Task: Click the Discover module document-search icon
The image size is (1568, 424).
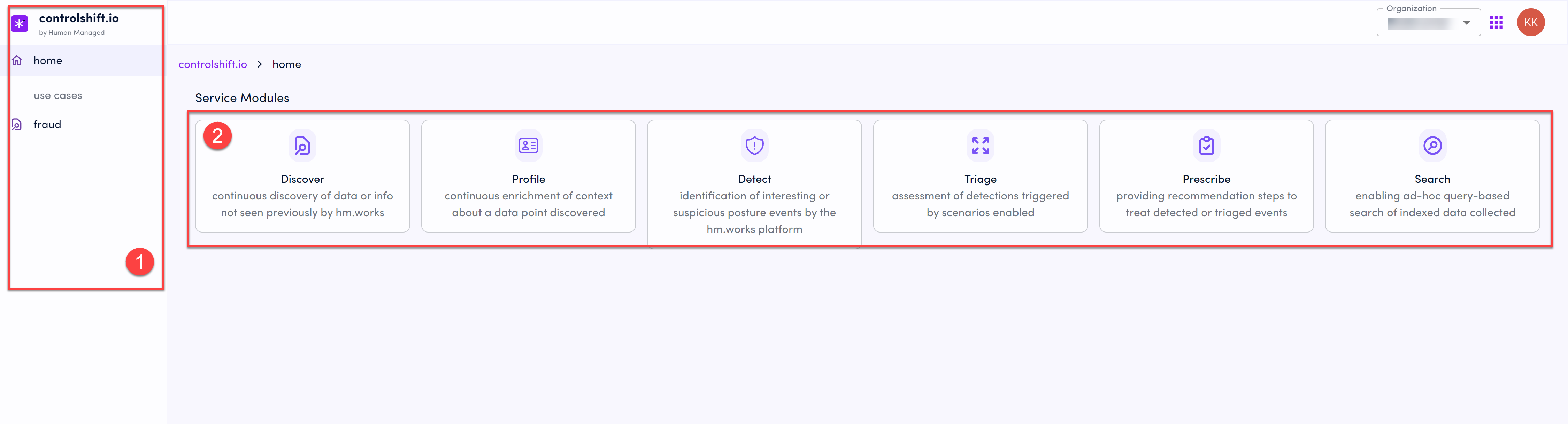Action: tap(302, 146)
